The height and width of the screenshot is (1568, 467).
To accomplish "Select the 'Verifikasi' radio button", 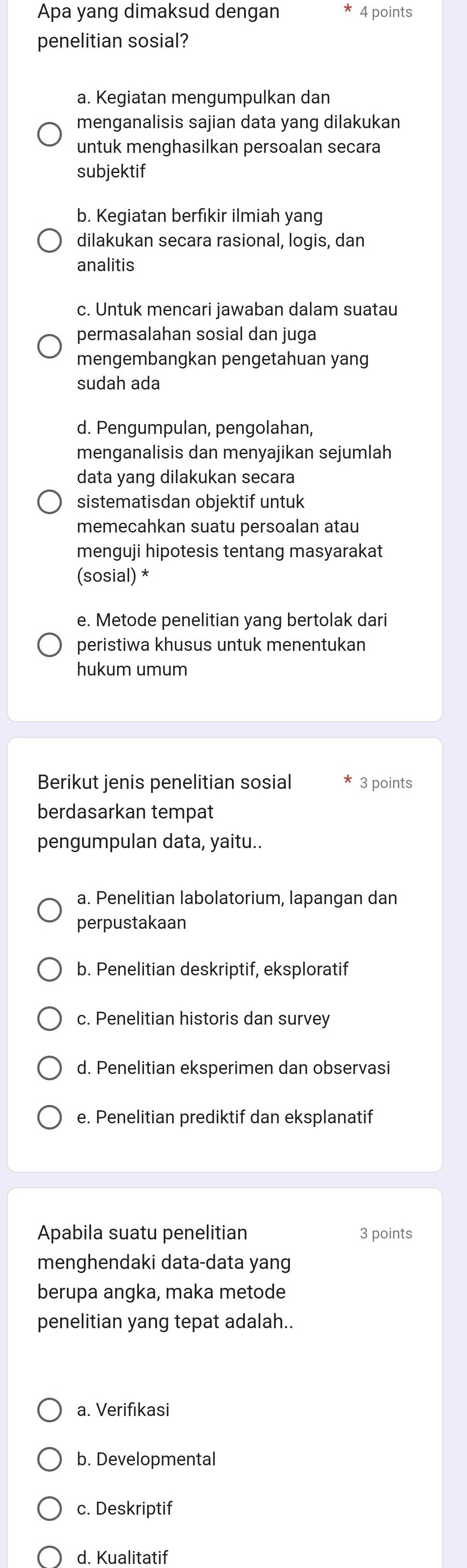I will point(50,1410).
